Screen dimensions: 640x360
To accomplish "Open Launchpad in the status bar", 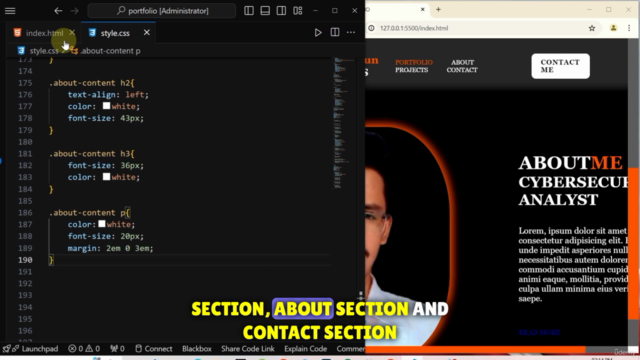I will [31, 349].
